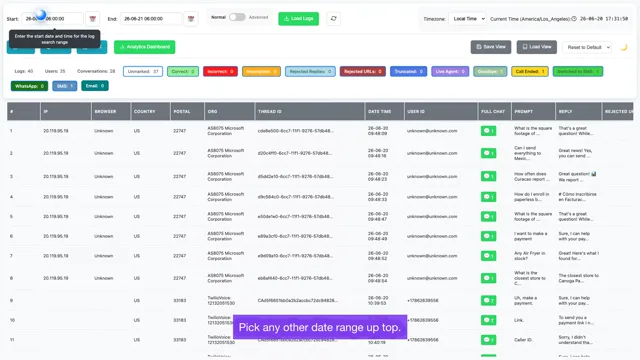The width and height of the screenshot is (640, 360).
Task: Select prompt 'Uh, make a payment.' in row 9
Action: [x=526, y=300]
